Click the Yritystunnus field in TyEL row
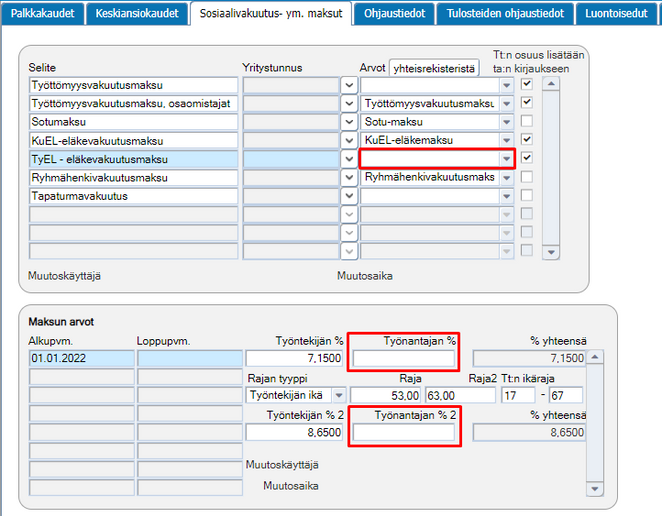The width and height of the screenshot is (662, 516). click(291, 159)
